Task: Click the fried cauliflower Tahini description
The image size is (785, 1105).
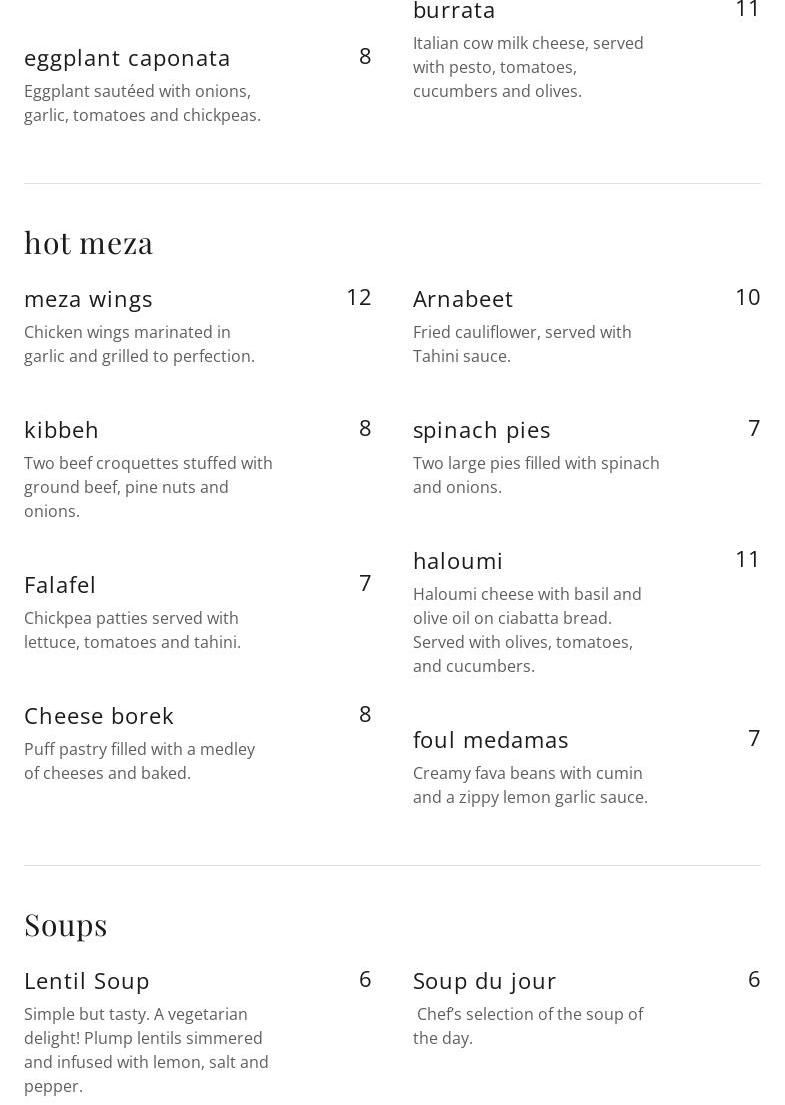Action: 521,344
